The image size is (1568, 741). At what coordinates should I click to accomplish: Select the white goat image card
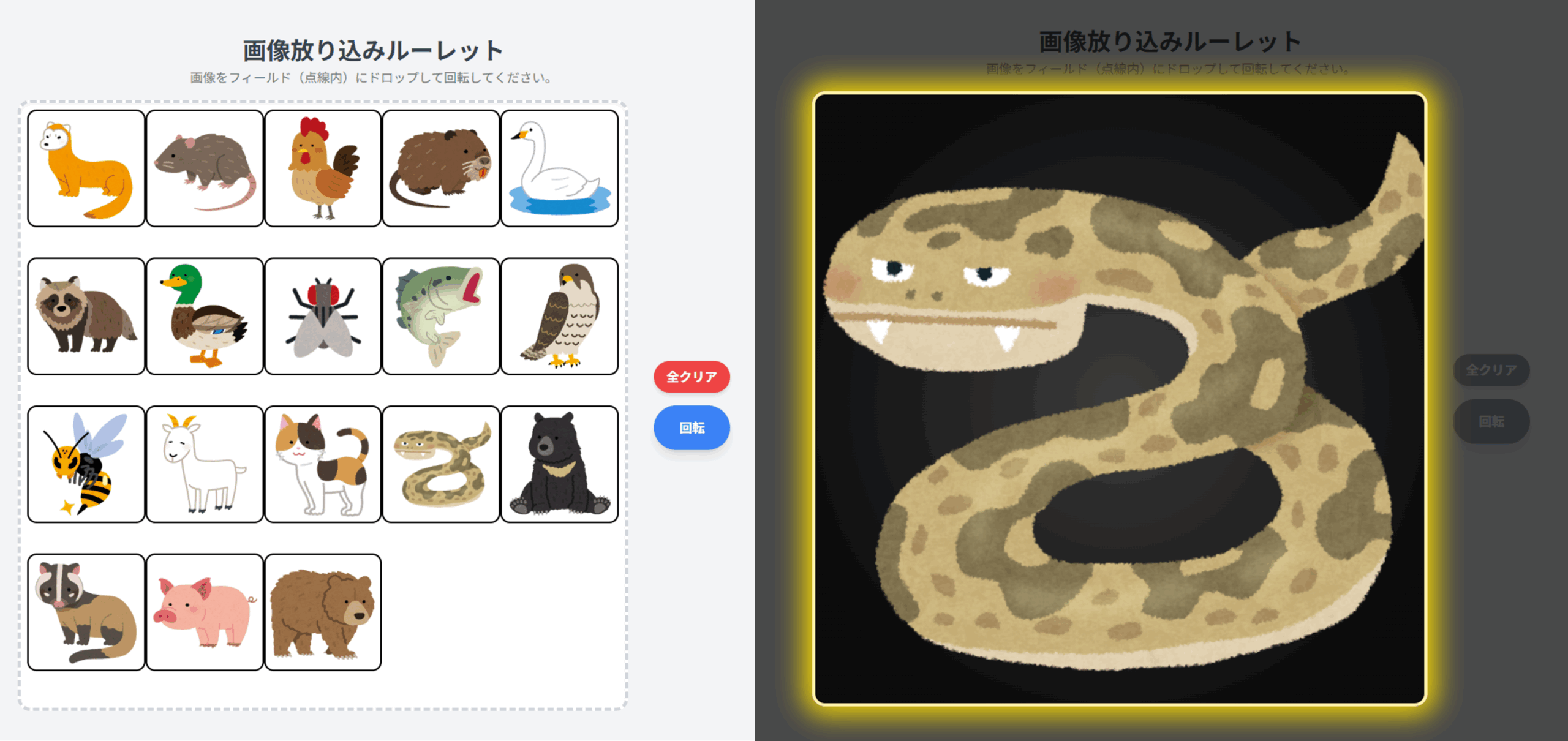[205, 464]
